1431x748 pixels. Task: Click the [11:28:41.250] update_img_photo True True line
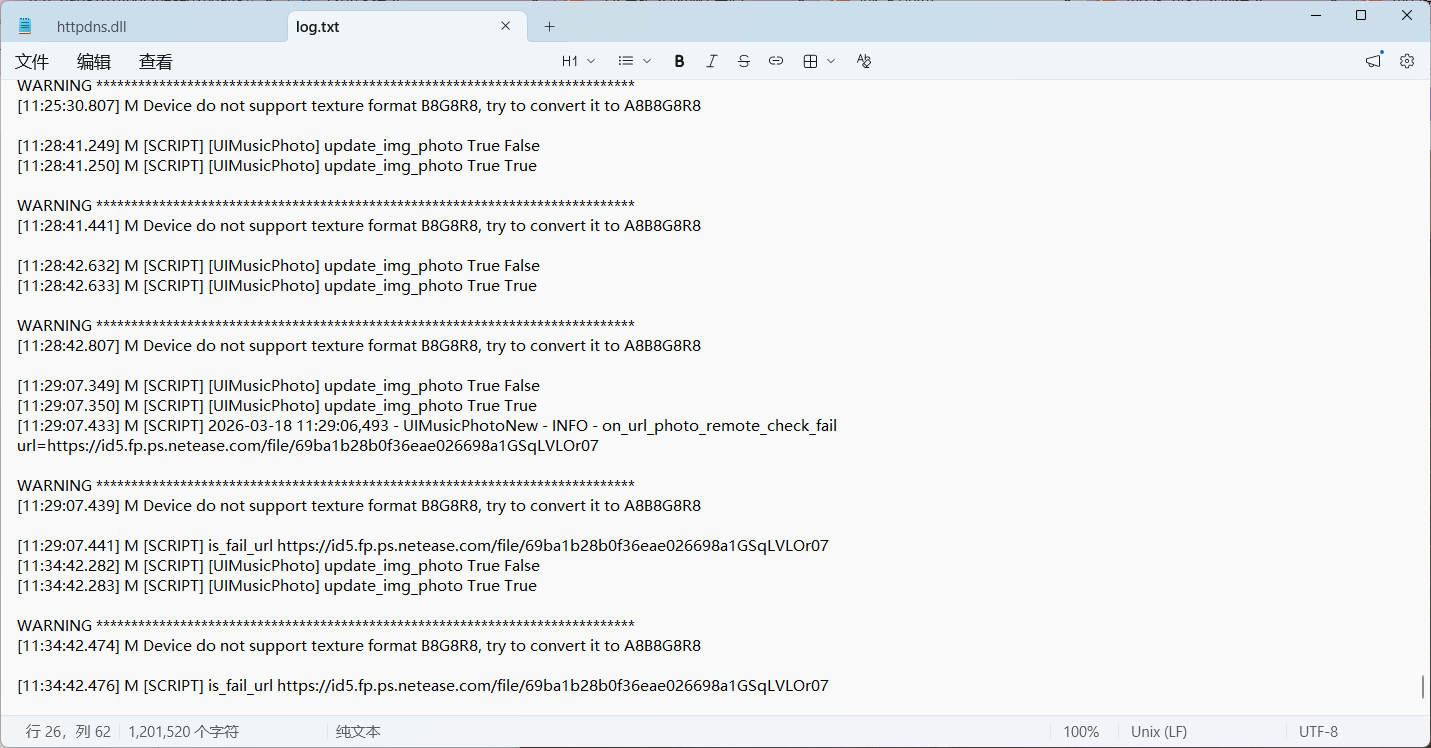(x=277, y=166)
